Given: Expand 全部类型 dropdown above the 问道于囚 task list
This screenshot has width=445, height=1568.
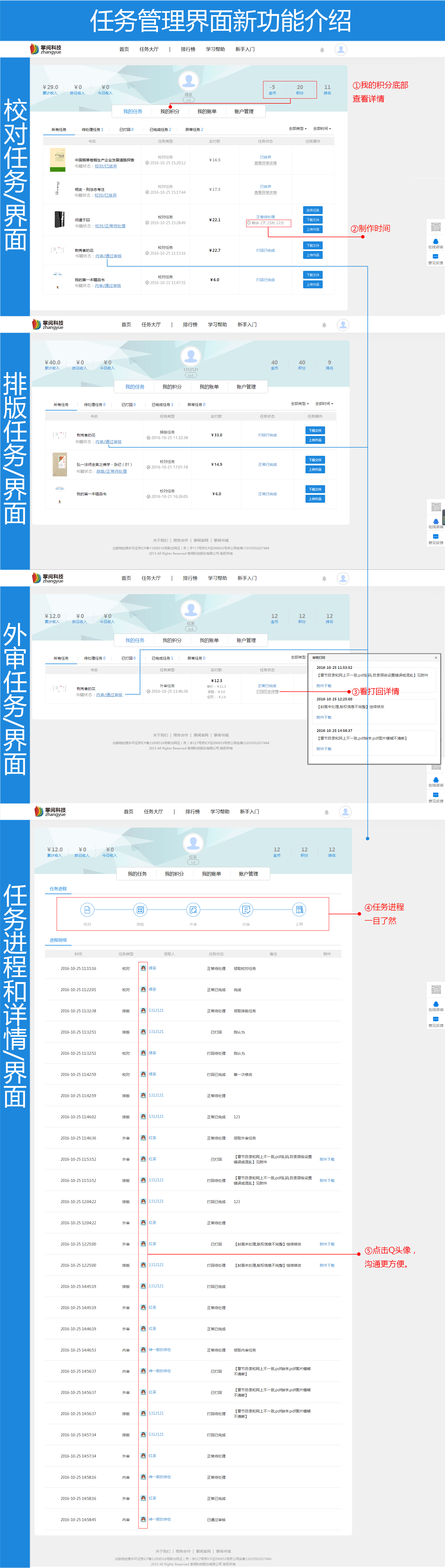Looking at the screenshot, I should [x=297, y=129].
